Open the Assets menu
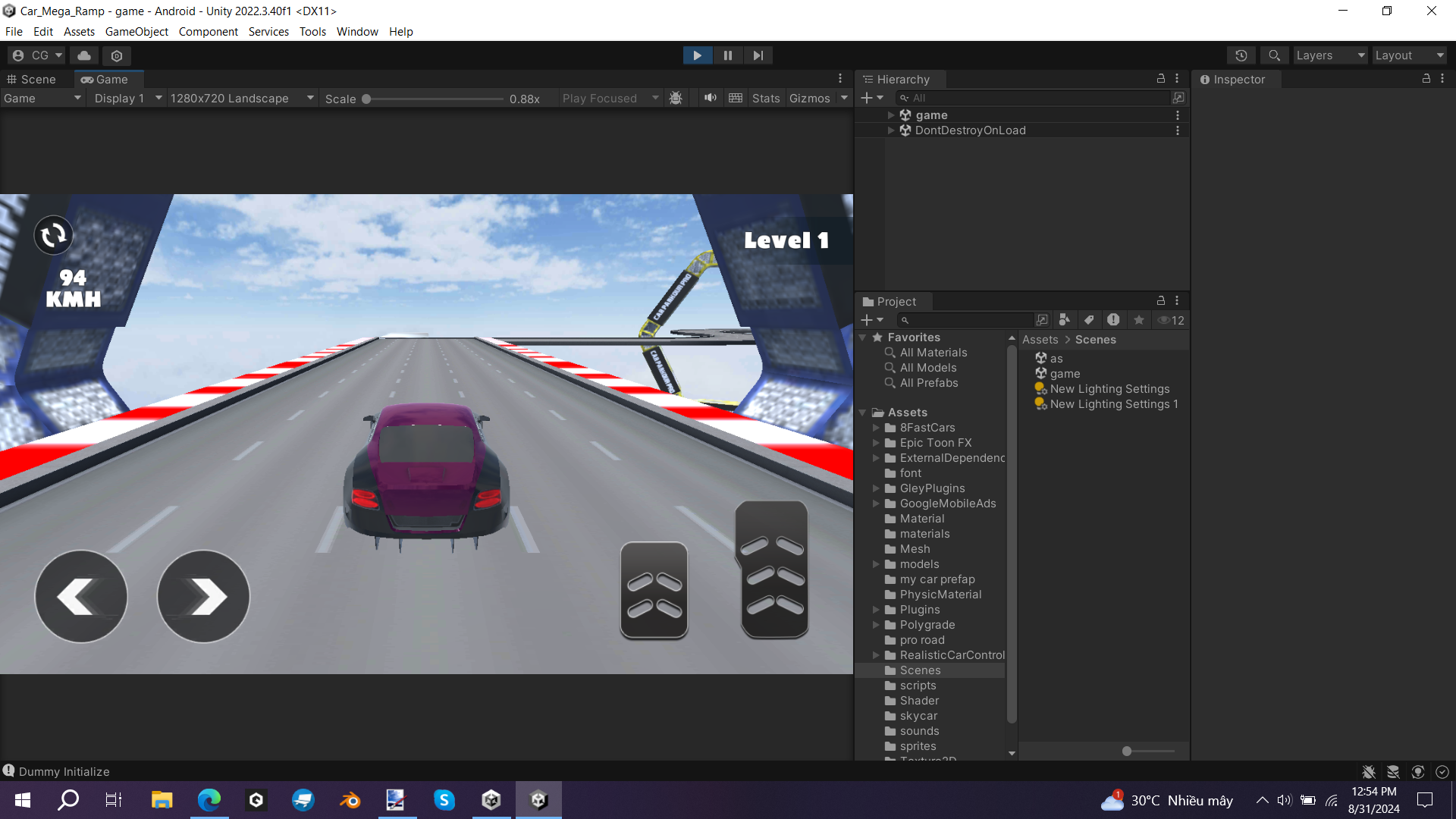This screenshot has height=819, width=1456. (79, 32)
